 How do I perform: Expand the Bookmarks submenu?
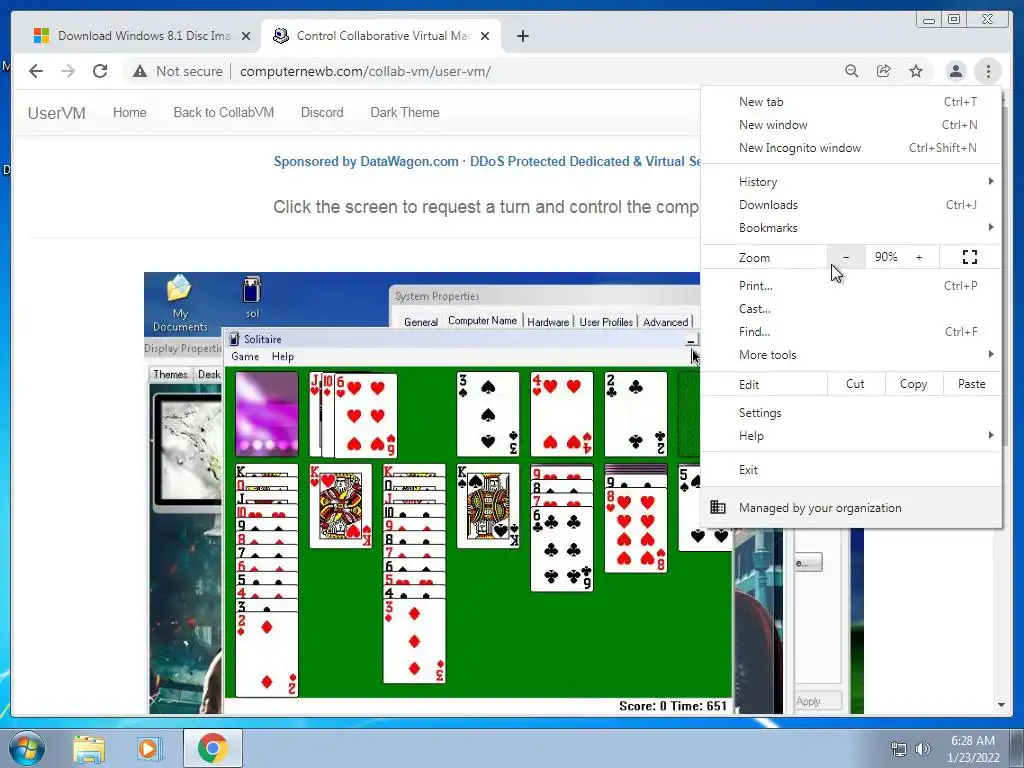click(x=851, y=228)
